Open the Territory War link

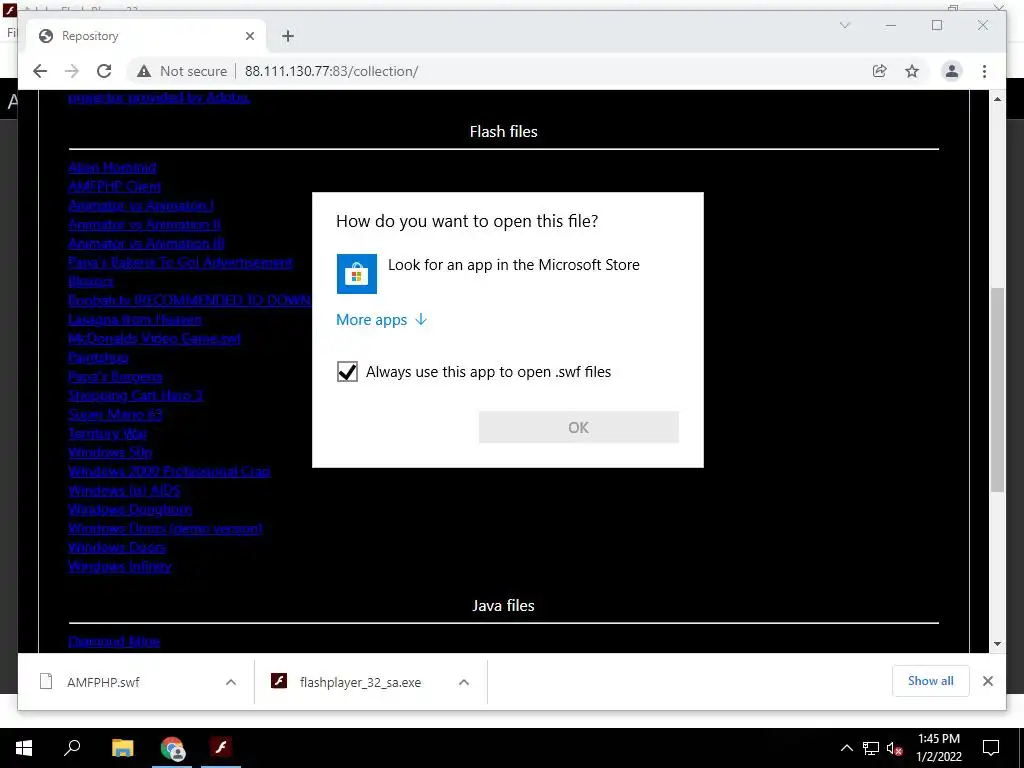pos(108,433)
